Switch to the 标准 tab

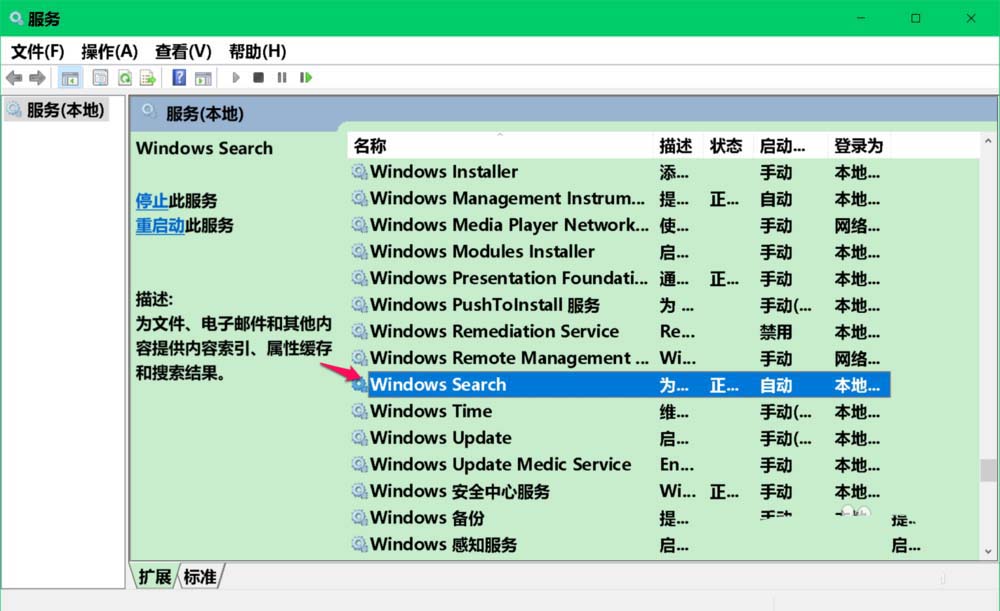pyautogui.click(x=200, y=576)
